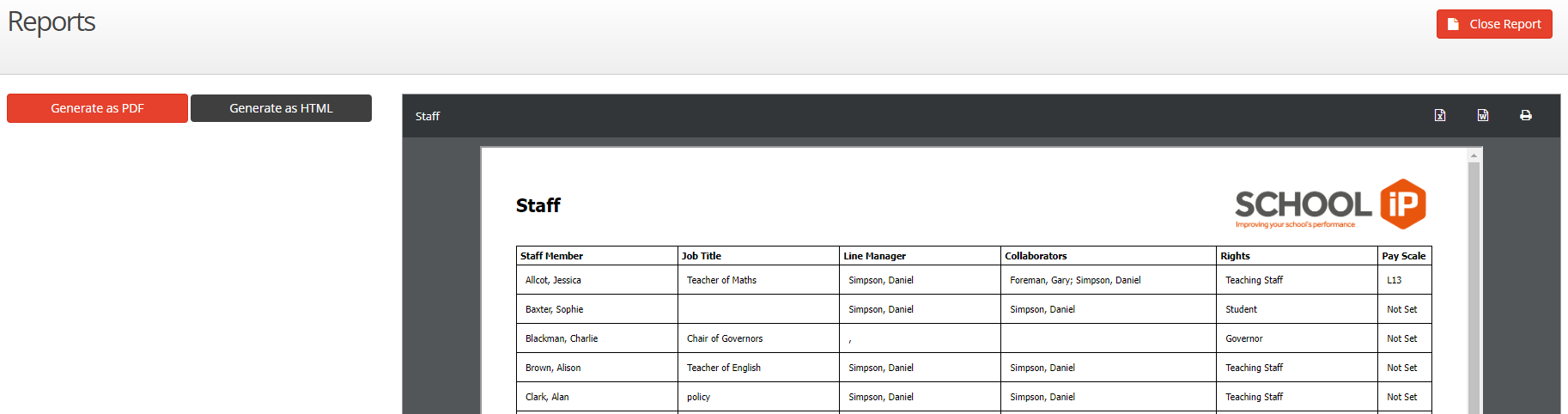Click the Job Title column header
Image resolution: width=1568 pixels, height=414 pixels.
coord(702,256)
